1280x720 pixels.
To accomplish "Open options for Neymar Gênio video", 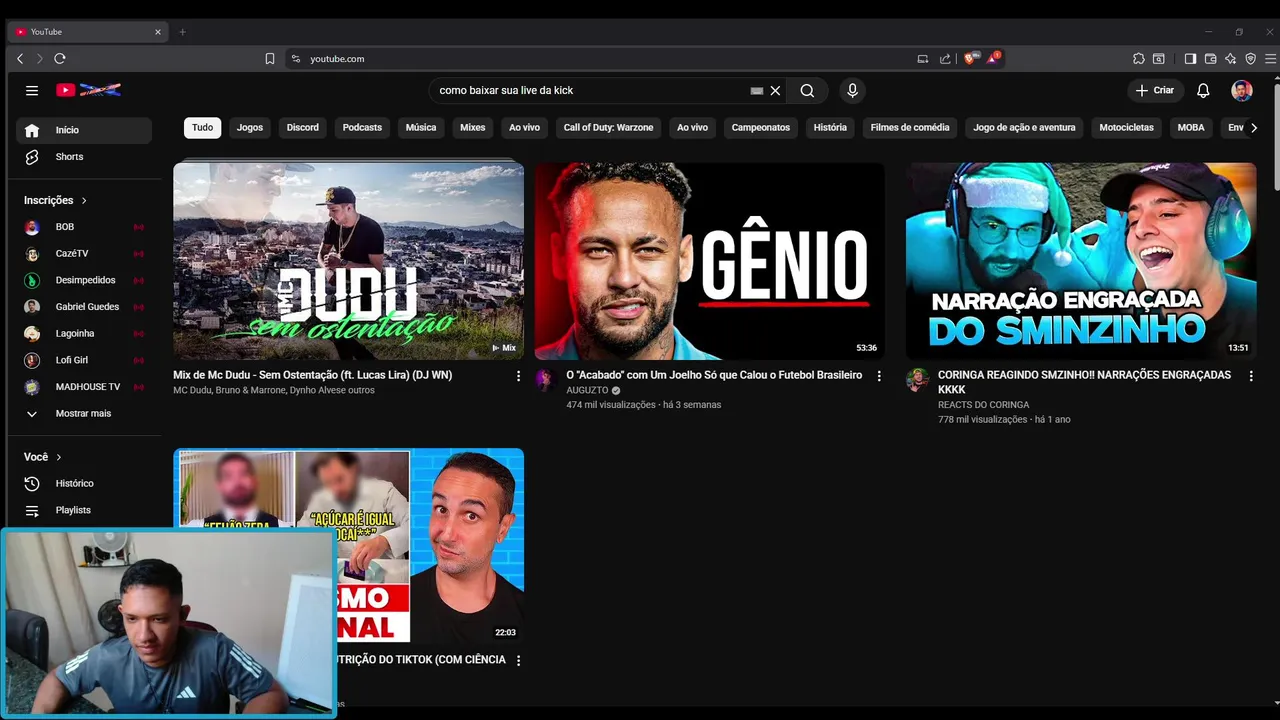I will (x=879, y=376).
